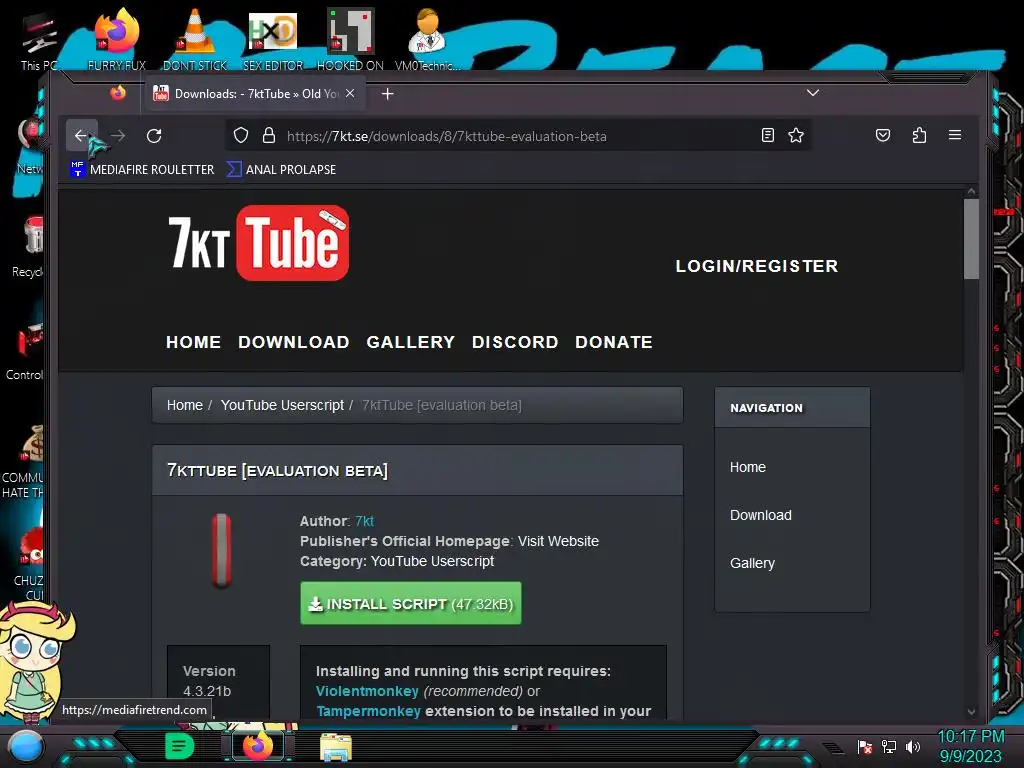This screenshot has height=768, width=1024.
Task: Click the green INSTALL SCRIPT button
Action: 411,603
